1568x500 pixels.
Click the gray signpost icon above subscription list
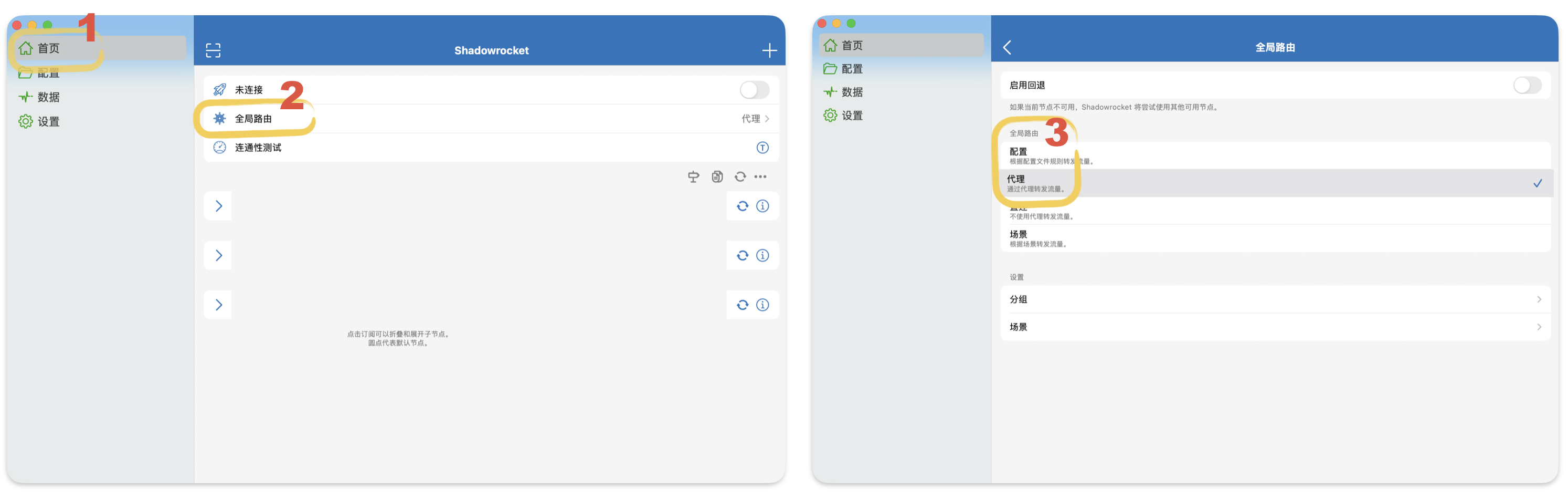(x=693, y=176)
